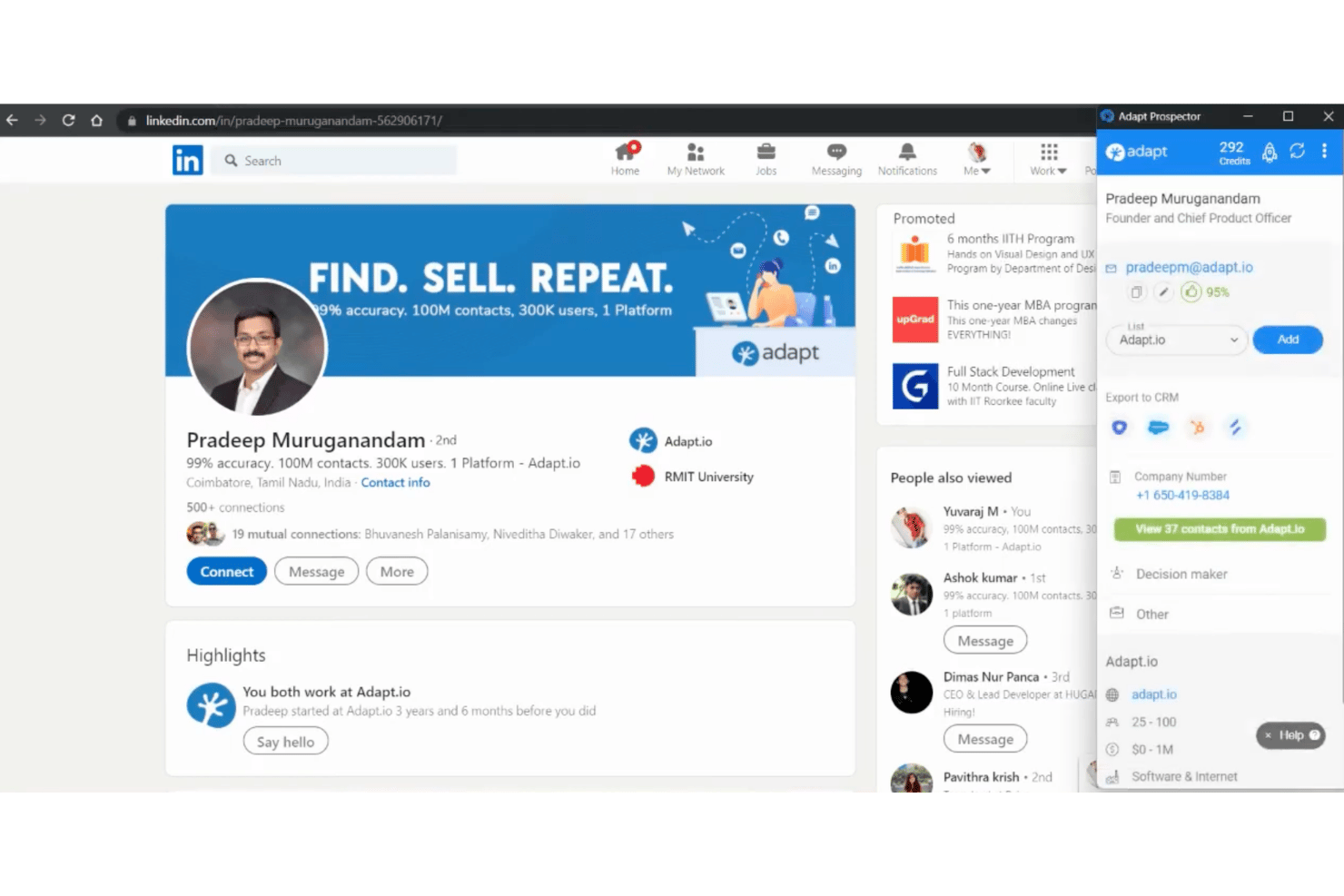This screenshot has height=896, width=1344.
Task: Click the Adapt logo in the Prospector panel
Action: (1137, 152)
